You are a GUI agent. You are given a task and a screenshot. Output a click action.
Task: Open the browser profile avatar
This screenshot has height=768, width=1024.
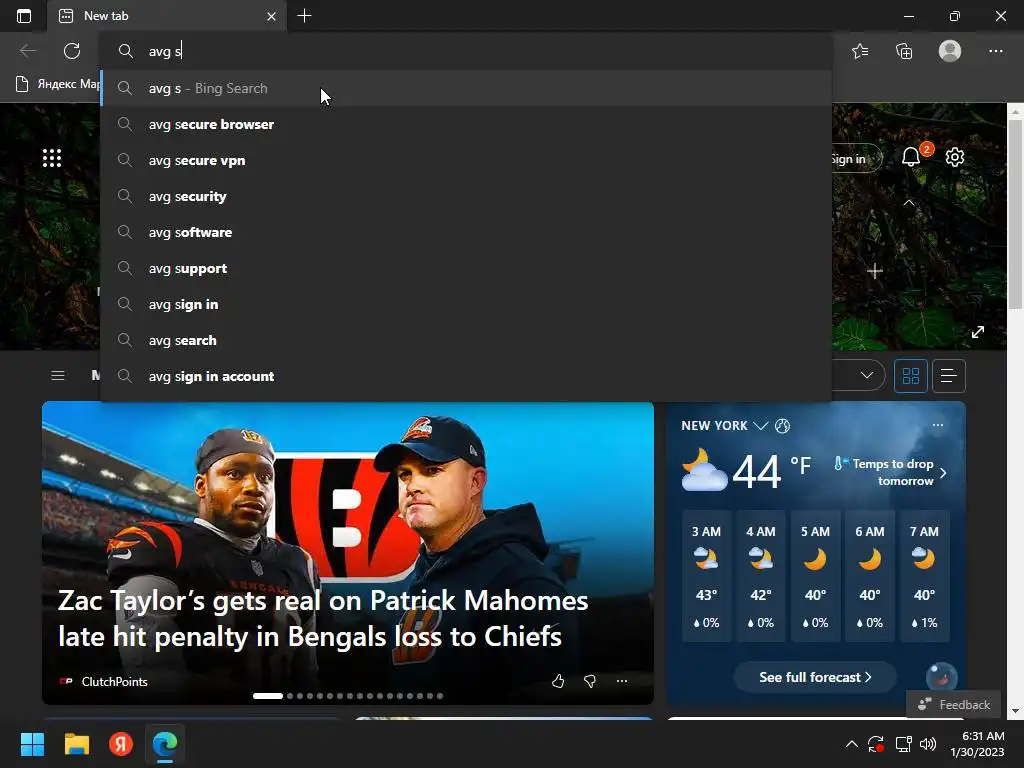(x=950, y=51)
